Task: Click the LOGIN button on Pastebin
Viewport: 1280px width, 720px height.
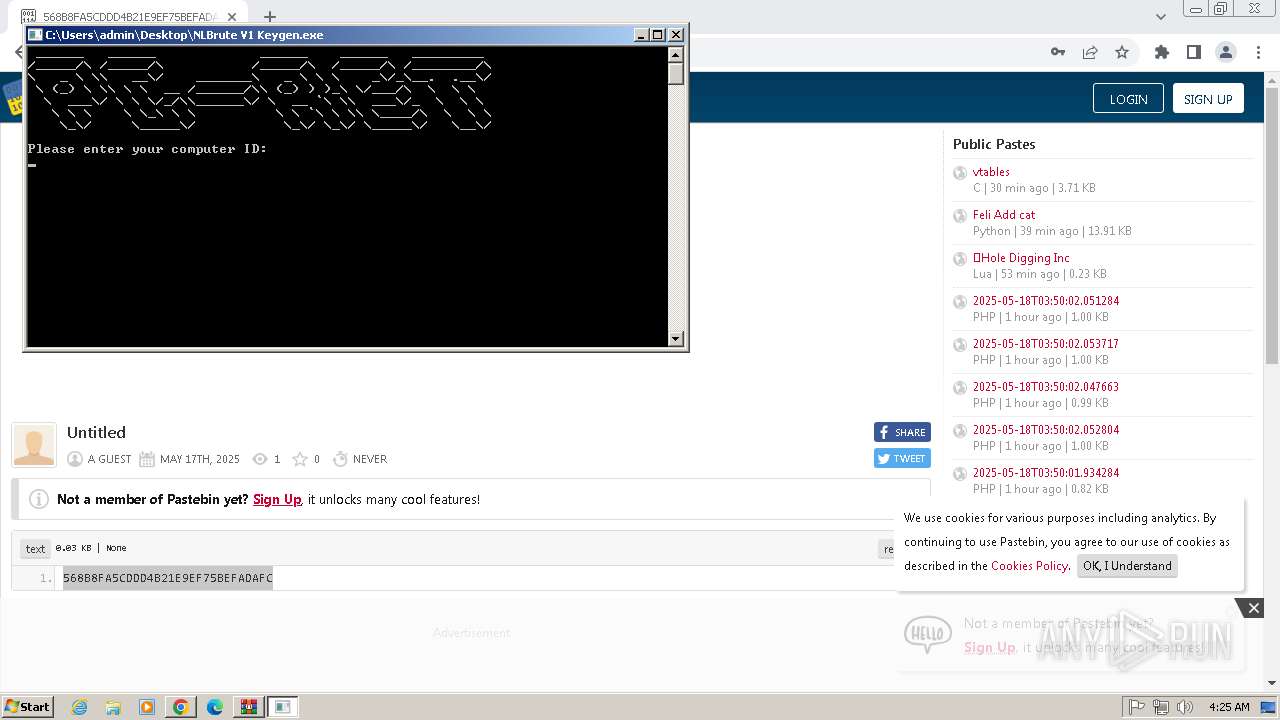Action: point(1128,99)
